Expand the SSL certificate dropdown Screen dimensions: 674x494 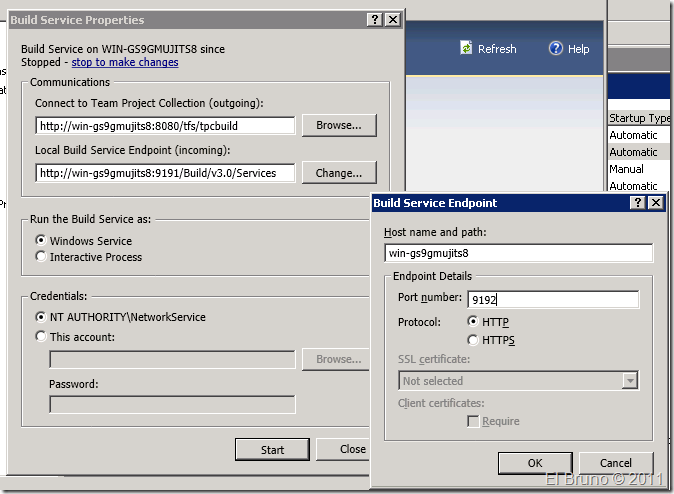point(629,381)
